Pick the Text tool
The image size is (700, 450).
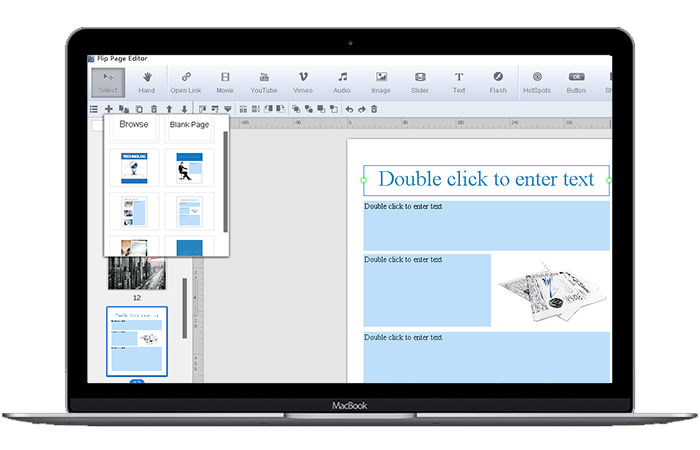459,81
